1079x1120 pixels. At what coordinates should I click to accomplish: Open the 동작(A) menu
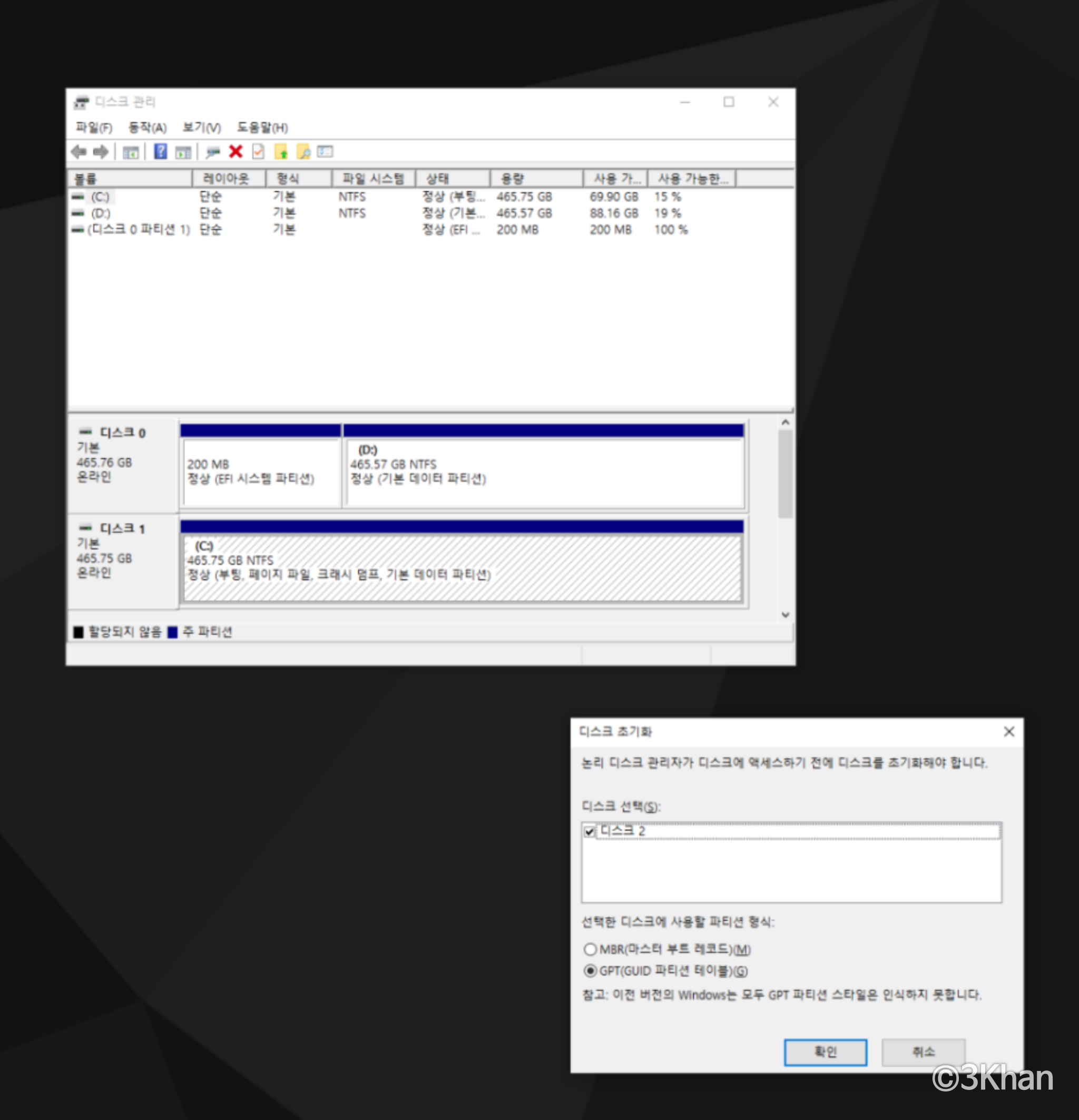coord(148,127)
